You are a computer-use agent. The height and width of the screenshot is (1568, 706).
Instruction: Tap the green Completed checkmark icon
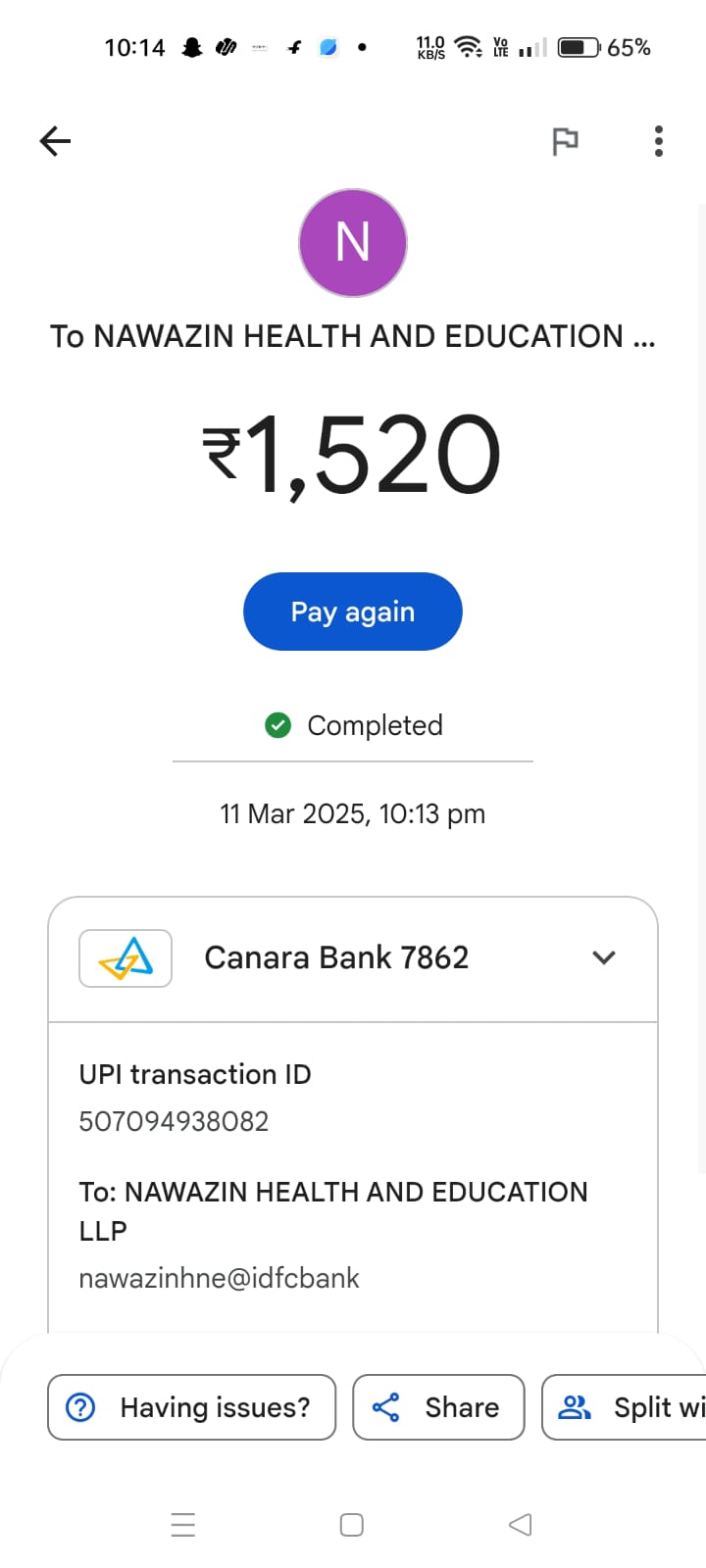(x=278, y=725)
